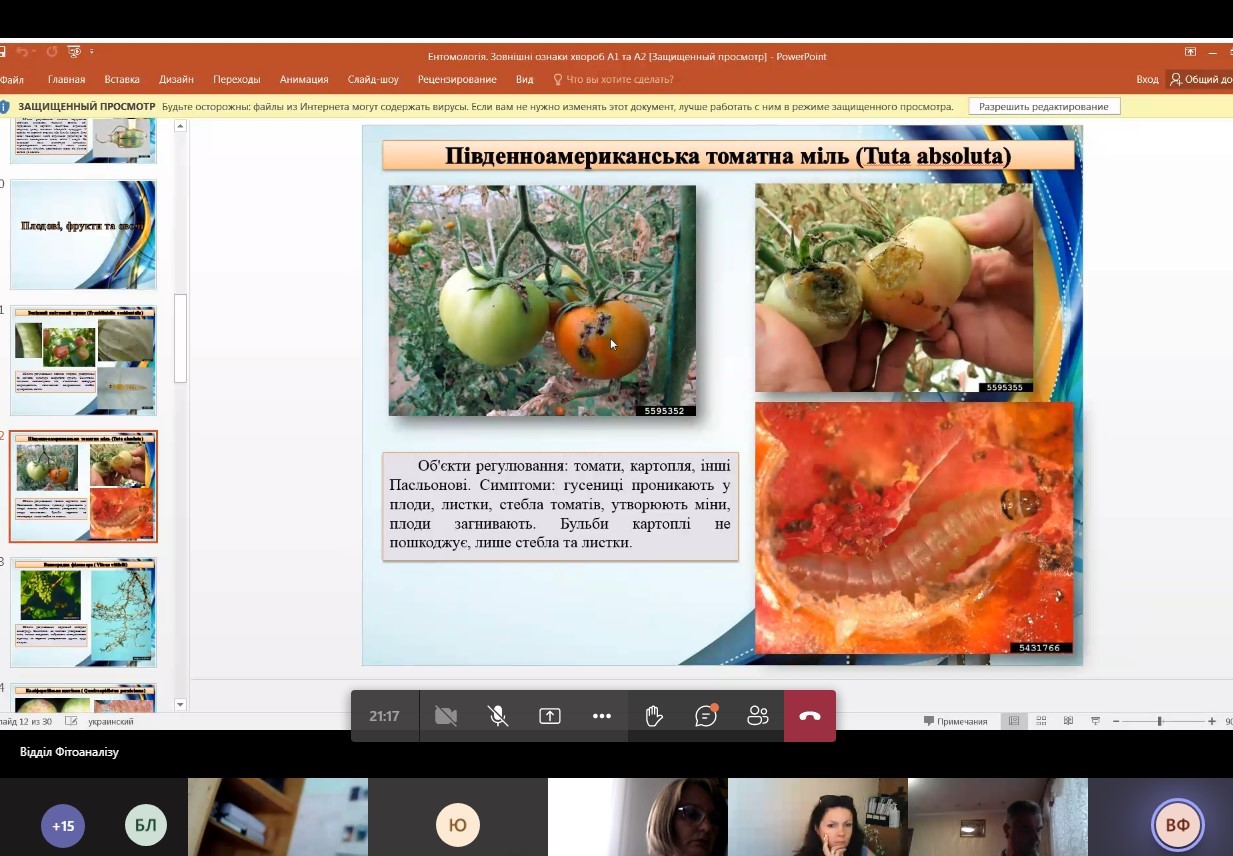This screenshot has height=856, width=1233.
Task: Click video tile of woman with dark hair
Action: 818,817
